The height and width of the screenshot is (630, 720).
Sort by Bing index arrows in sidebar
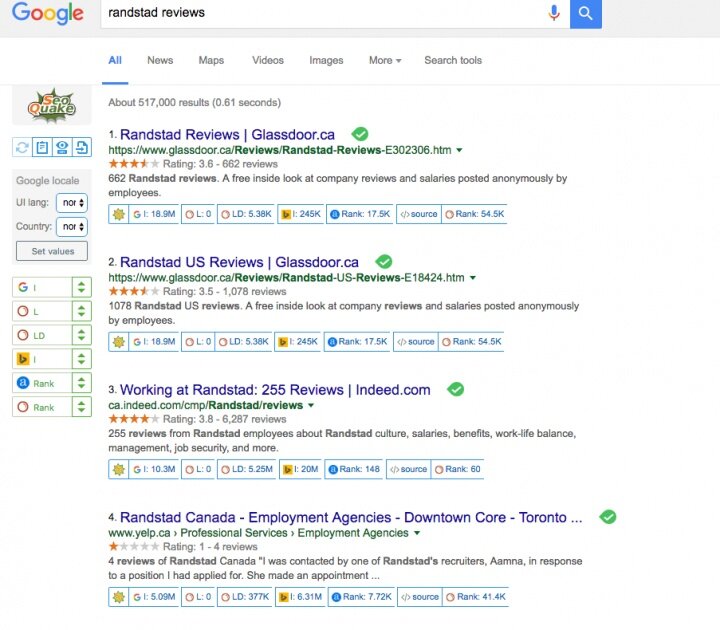coord(81,359)
